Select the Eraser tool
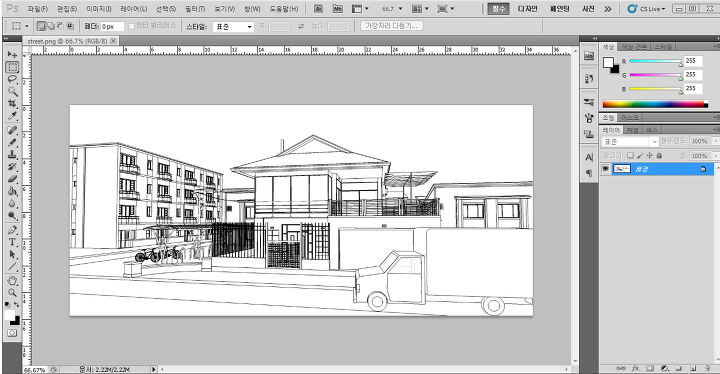This screenshot has height=374, width=720. (x=12, y=178)
